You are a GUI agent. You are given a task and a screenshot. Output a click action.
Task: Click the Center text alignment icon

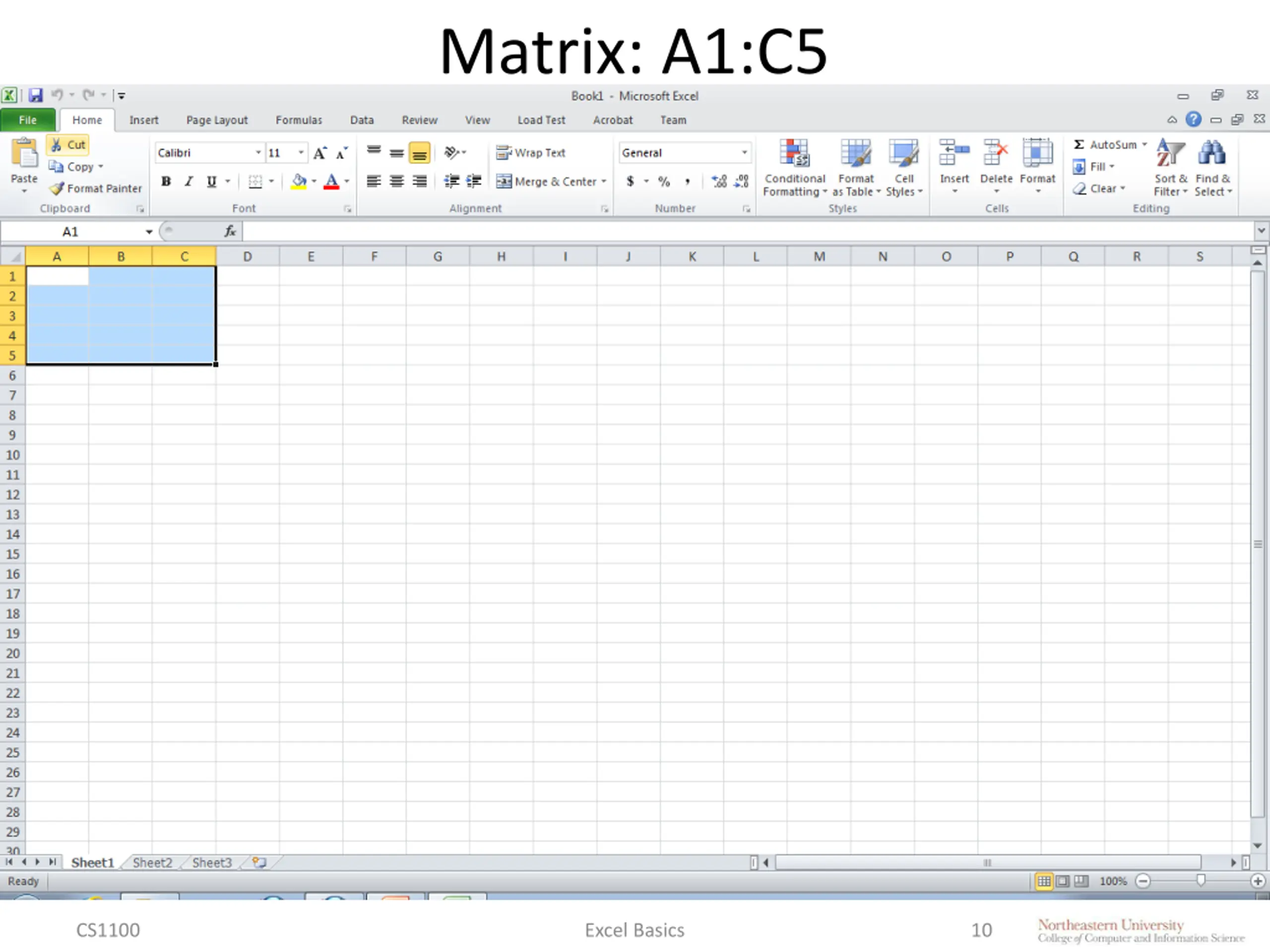(396, 181)
